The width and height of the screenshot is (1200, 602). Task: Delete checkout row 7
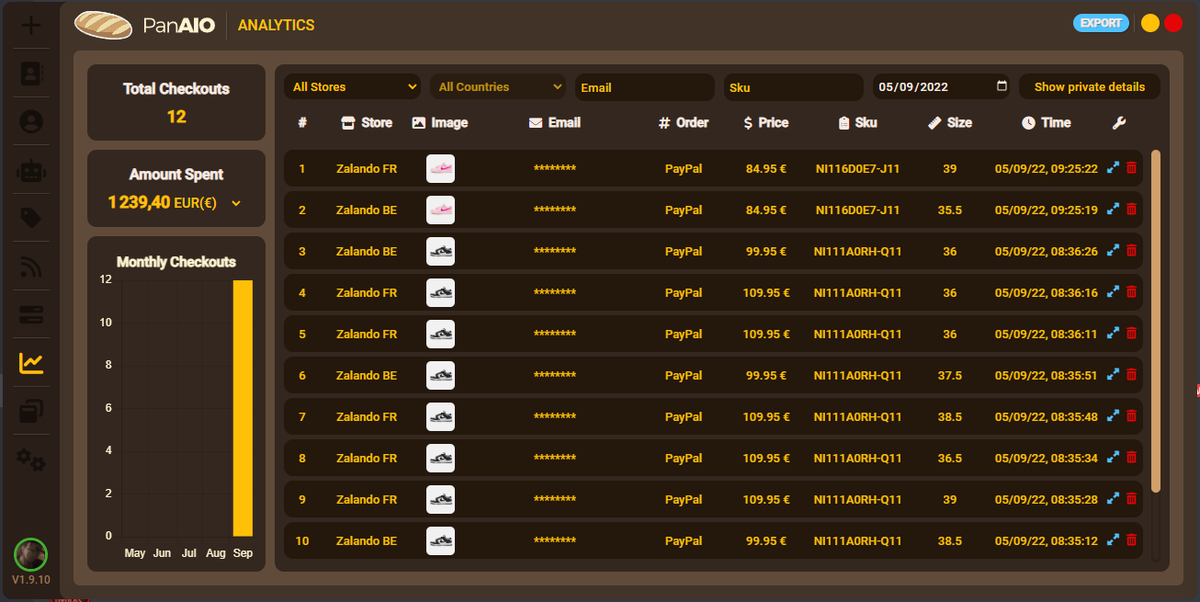[1131, 417]
